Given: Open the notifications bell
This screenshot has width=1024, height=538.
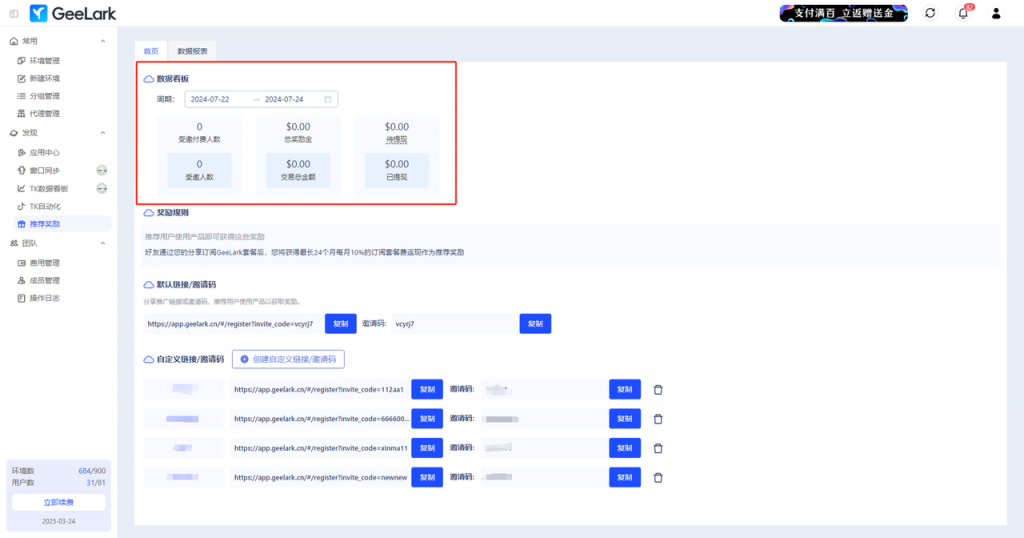Looking at the screenshot, I should 963,13.
